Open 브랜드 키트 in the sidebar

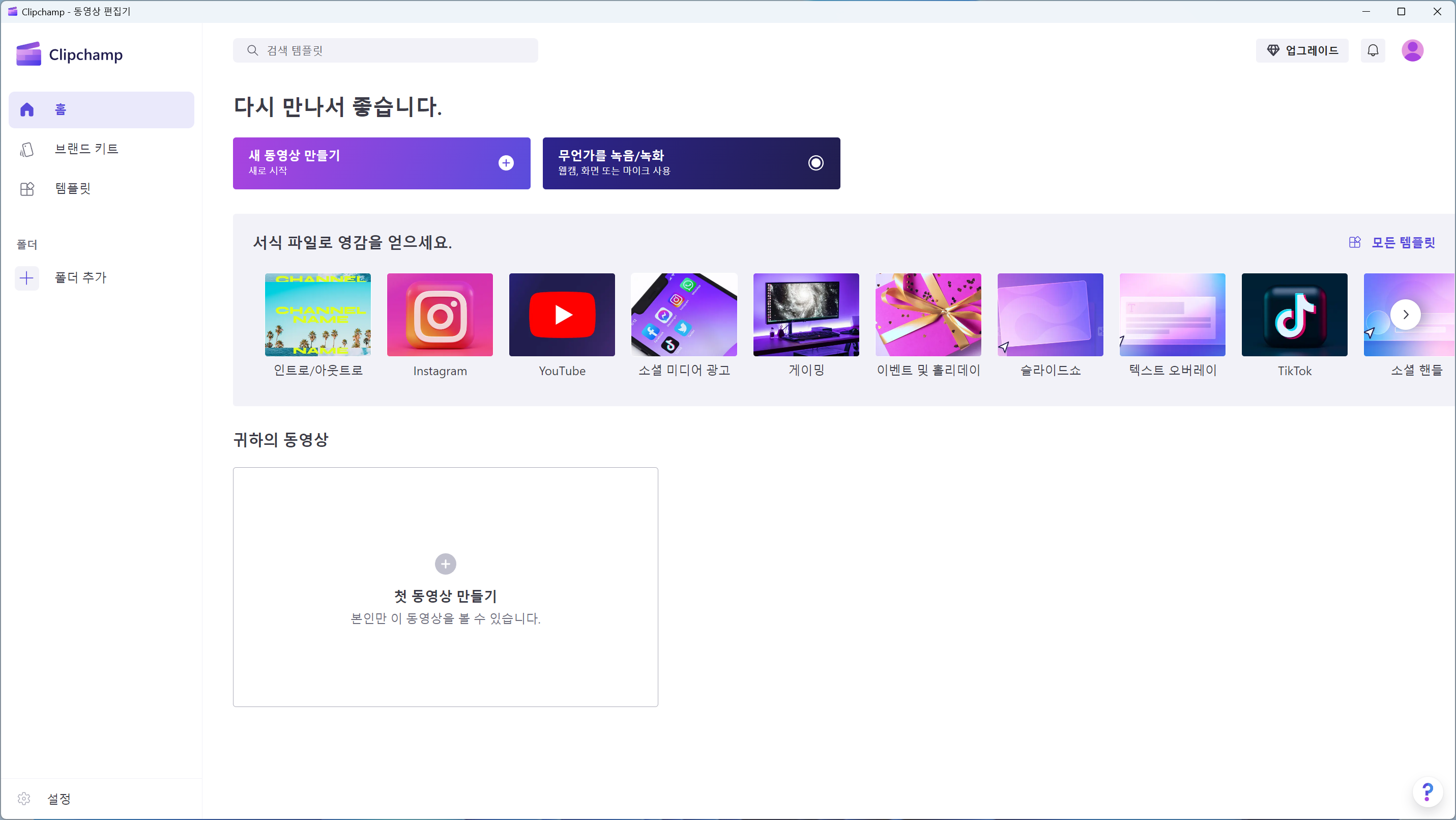coord(86,149)
